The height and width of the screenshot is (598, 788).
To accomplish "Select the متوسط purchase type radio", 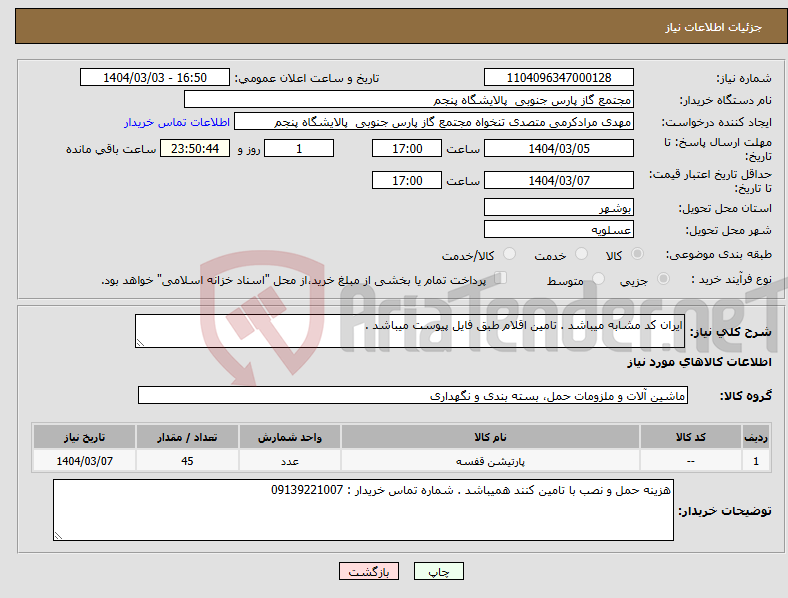I will click(x=599, y=278).
